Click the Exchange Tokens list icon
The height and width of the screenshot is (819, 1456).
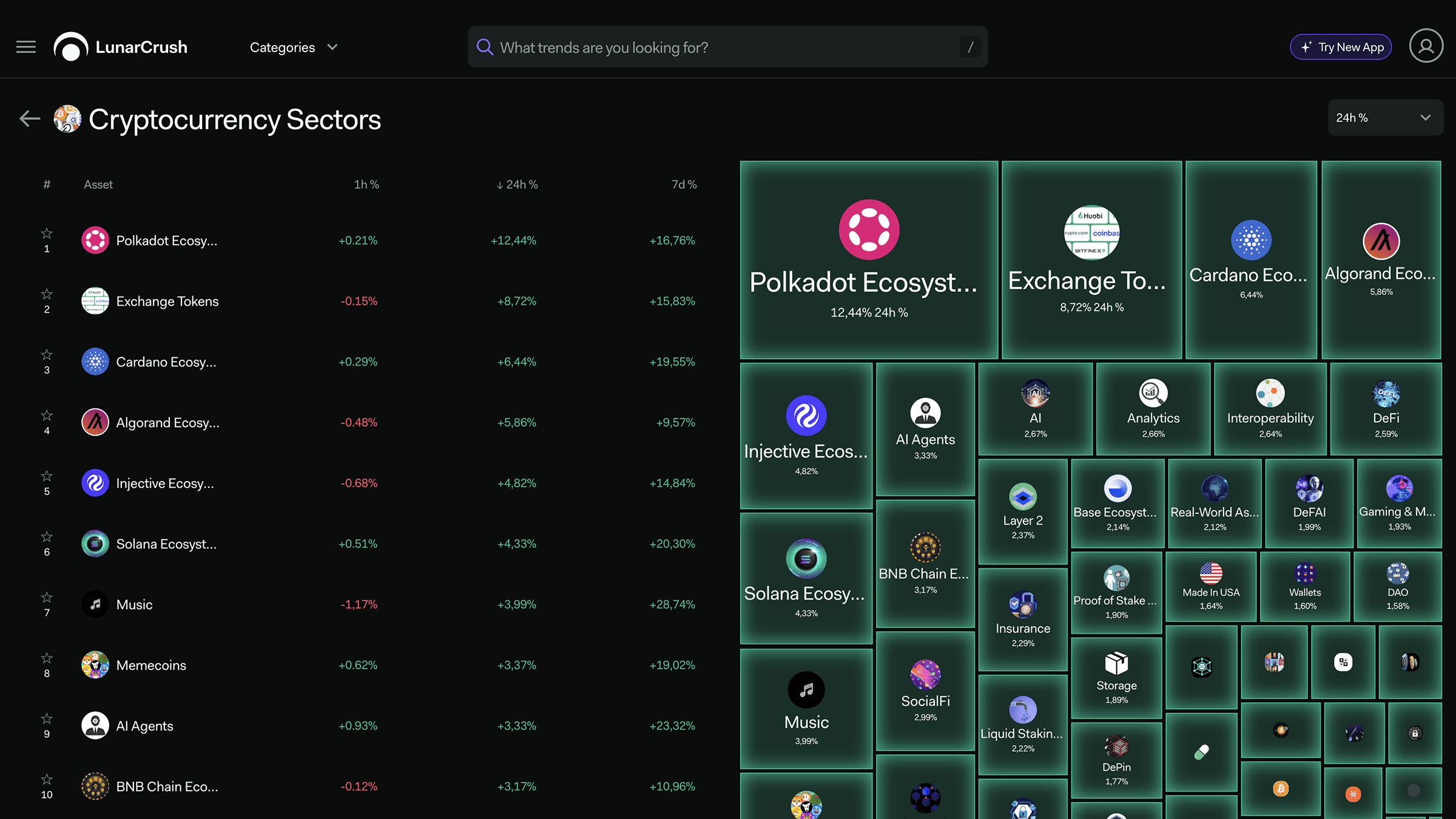(x=95, y=301)
